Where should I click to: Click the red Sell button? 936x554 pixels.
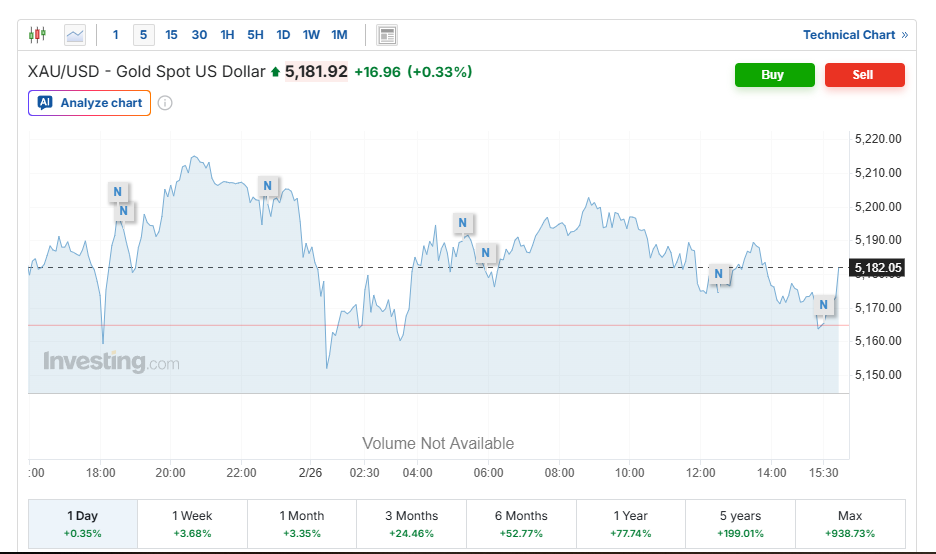[x=864, y=75]
